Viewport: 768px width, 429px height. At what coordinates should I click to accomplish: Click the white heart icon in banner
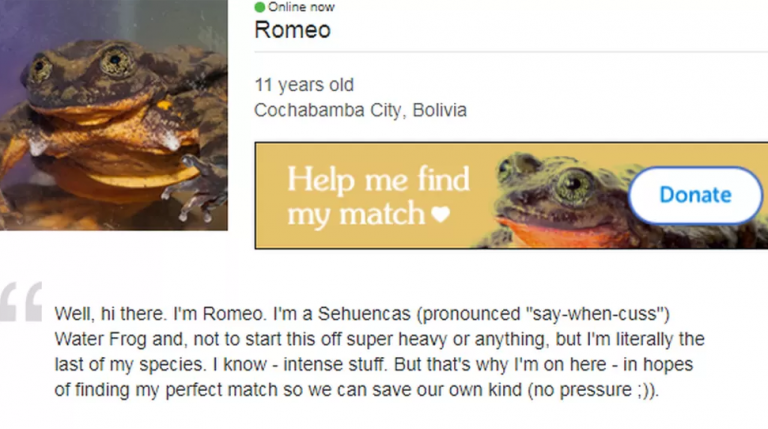(x=440, y=214)
